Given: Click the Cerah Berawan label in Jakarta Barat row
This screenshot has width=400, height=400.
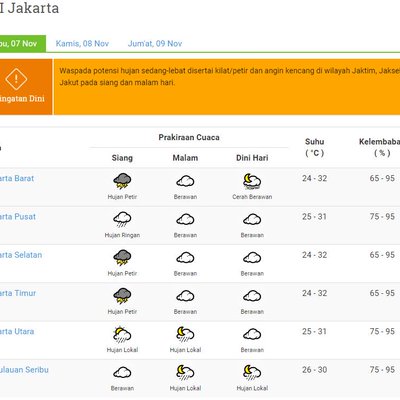Looking at the screenshot, I should (252, 197).
